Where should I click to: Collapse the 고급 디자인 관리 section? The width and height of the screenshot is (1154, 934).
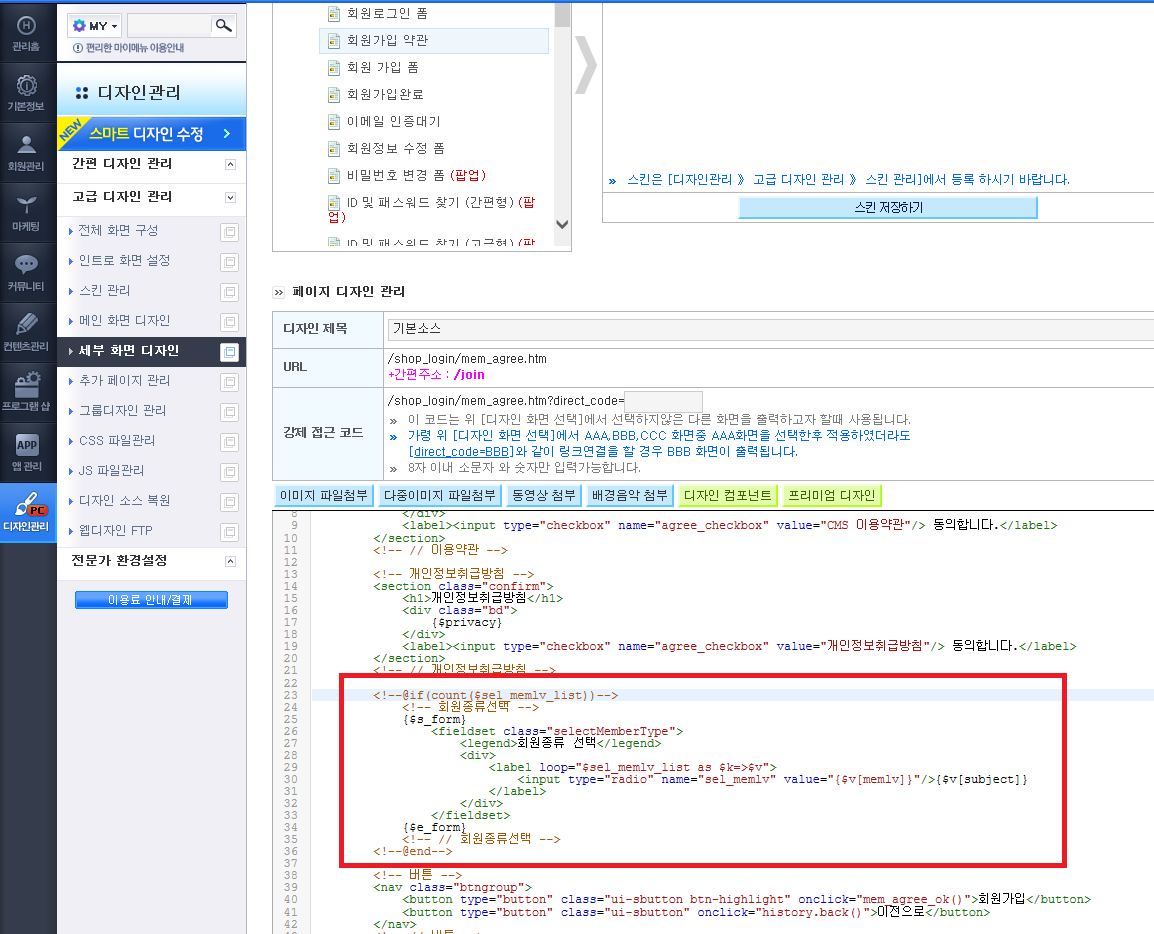230,197
